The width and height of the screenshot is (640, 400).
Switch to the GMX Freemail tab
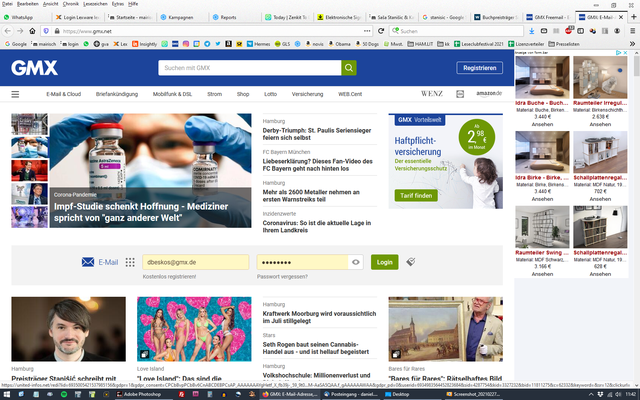point(549,17)
